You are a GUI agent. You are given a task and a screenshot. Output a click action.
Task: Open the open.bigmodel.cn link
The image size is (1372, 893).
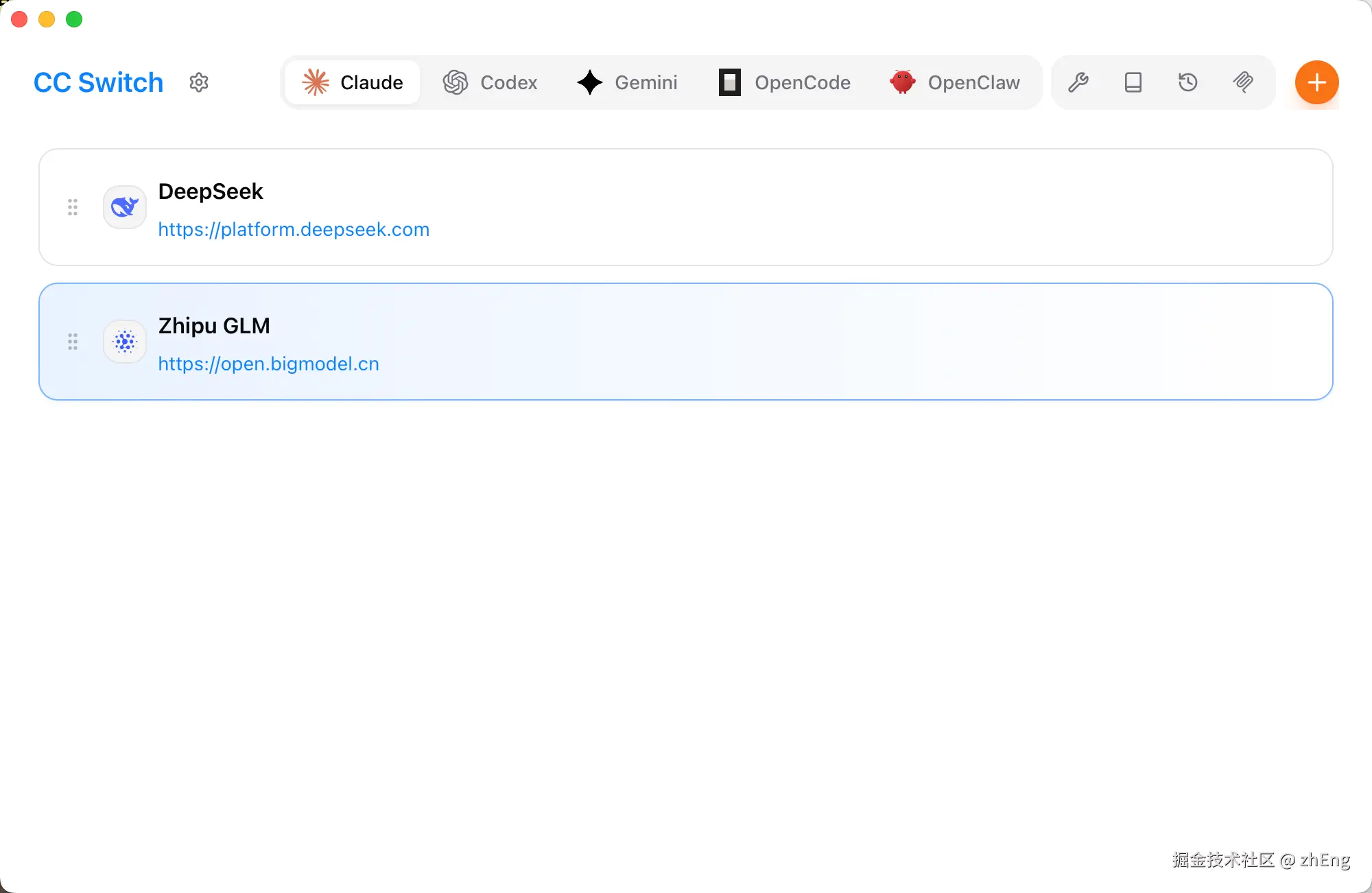point(268,364)
